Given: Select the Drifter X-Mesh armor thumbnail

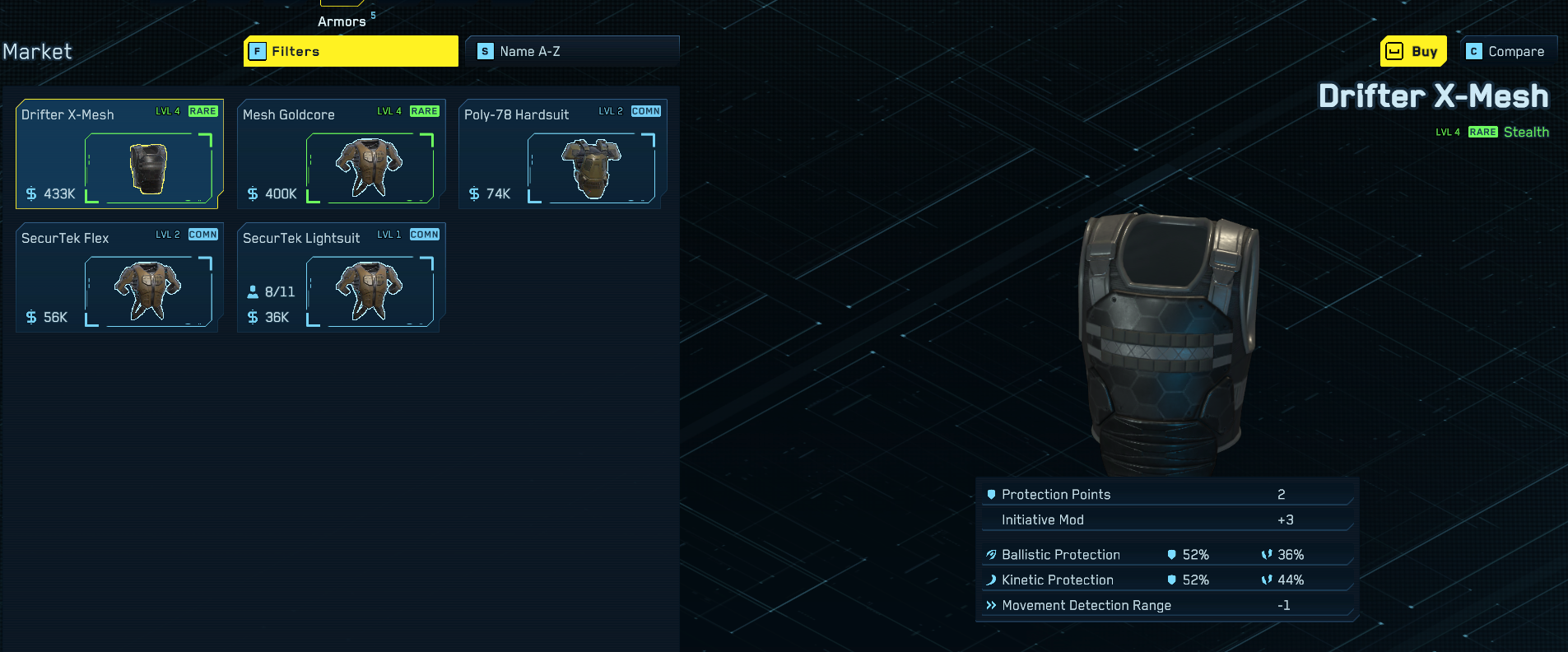Looking at the screenshot, I should 149,168.
